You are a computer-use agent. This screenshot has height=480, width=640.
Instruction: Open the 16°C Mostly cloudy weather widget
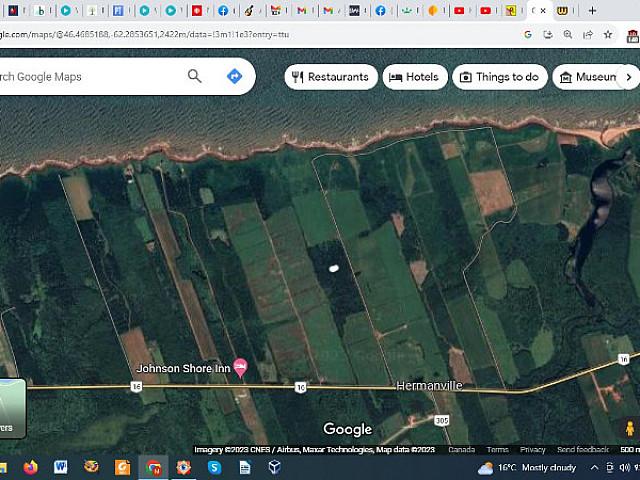click(x=527, y=468)
